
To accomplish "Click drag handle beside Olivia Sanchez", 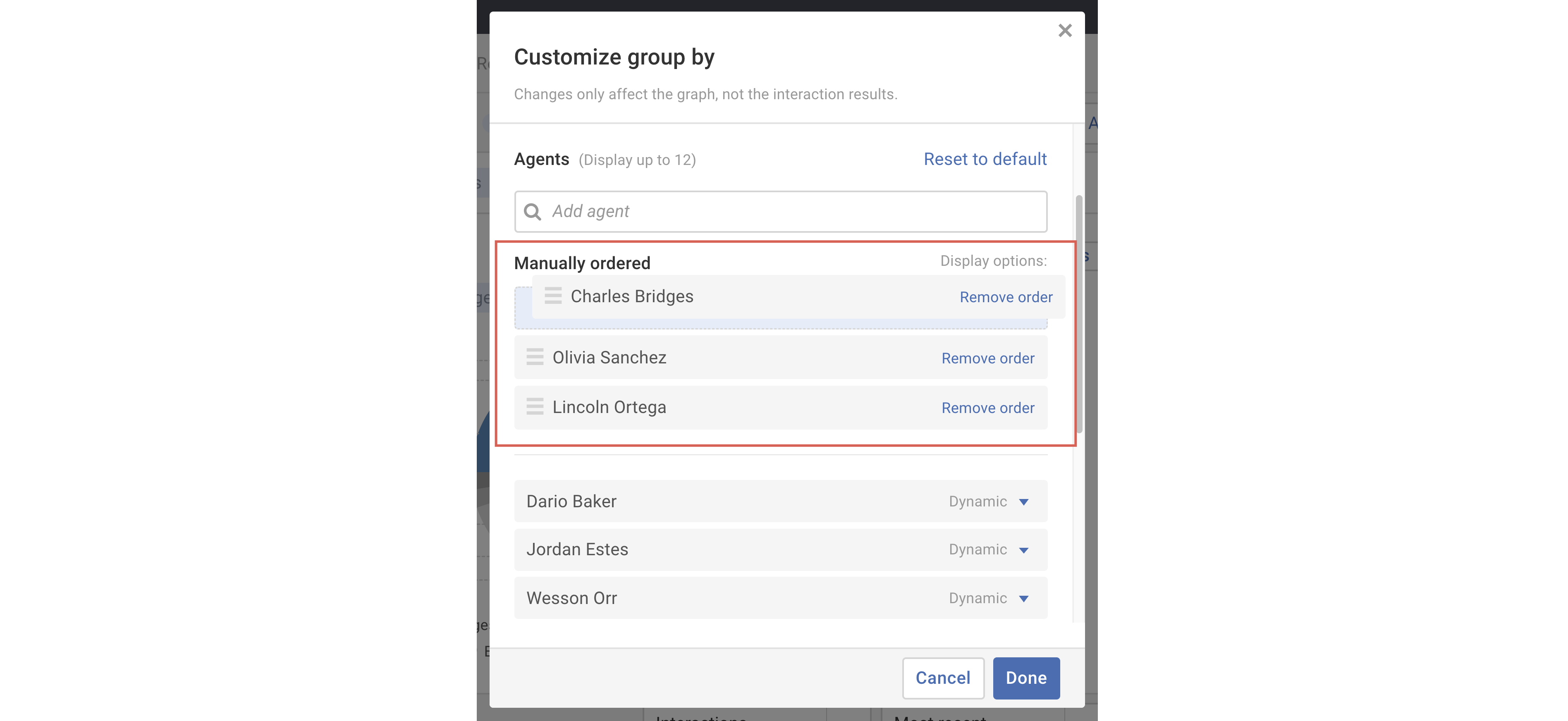I will pos(534,357).
